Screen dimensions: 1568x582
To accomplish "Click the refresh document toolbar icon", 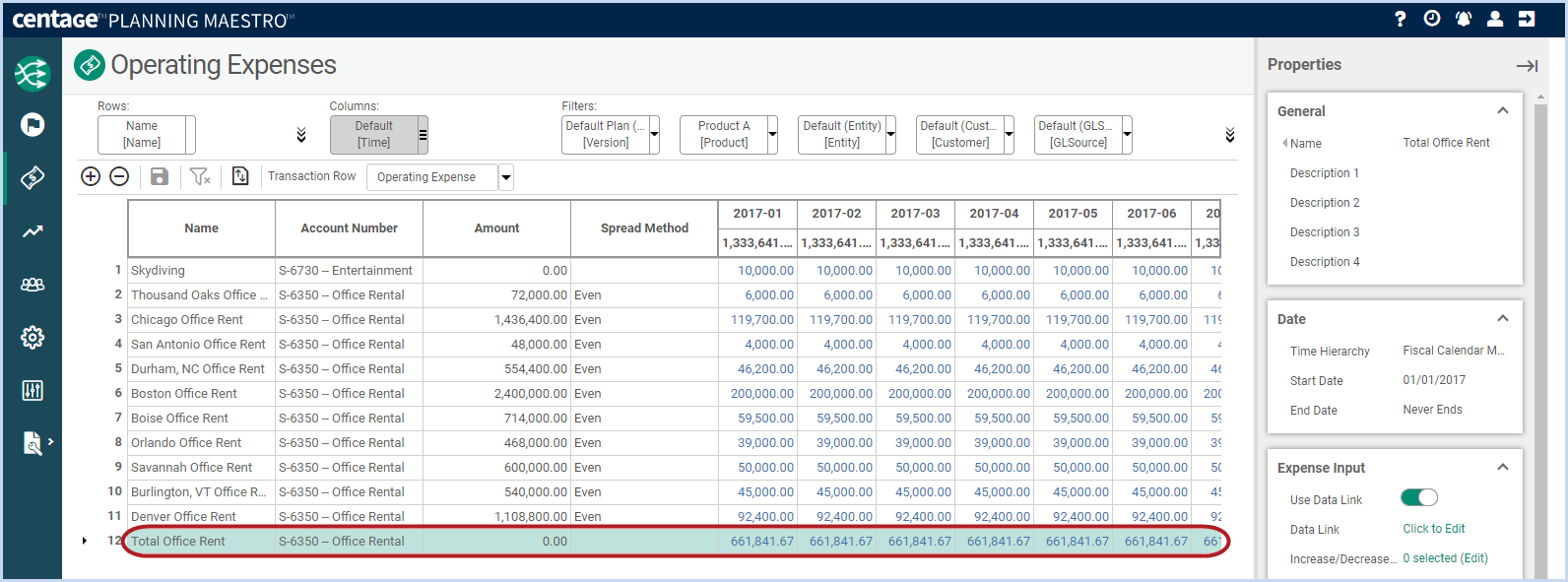I will coord(240,176).
